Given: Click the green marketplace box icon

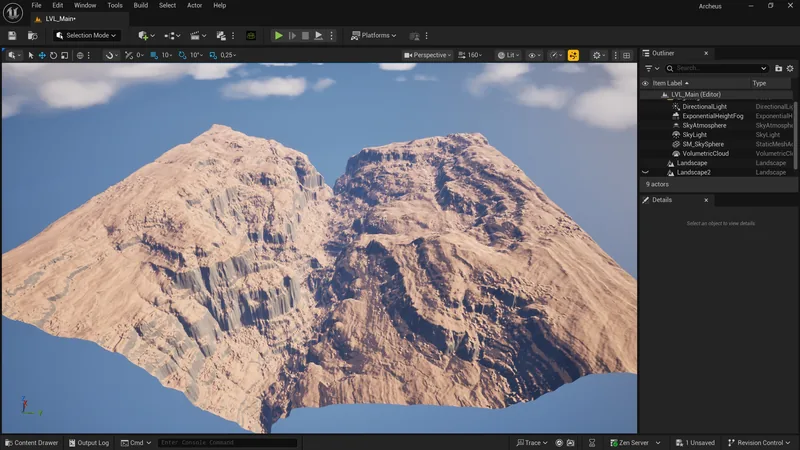Looking at the screenshot, I should pos(251,36).
